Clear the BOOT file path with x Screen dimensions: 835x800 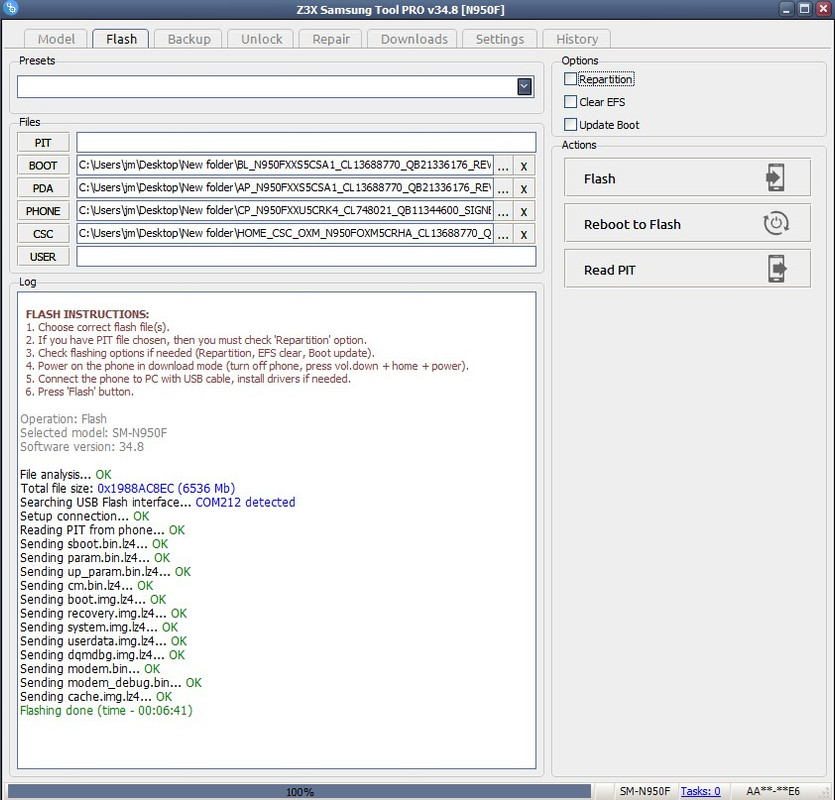point(524,166)
